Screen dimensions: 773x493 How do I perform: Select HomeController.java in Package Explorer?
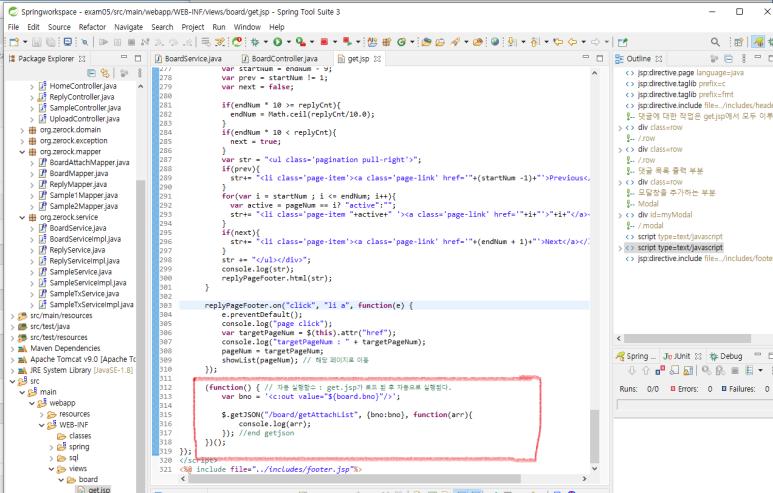(x=83, y=86)
